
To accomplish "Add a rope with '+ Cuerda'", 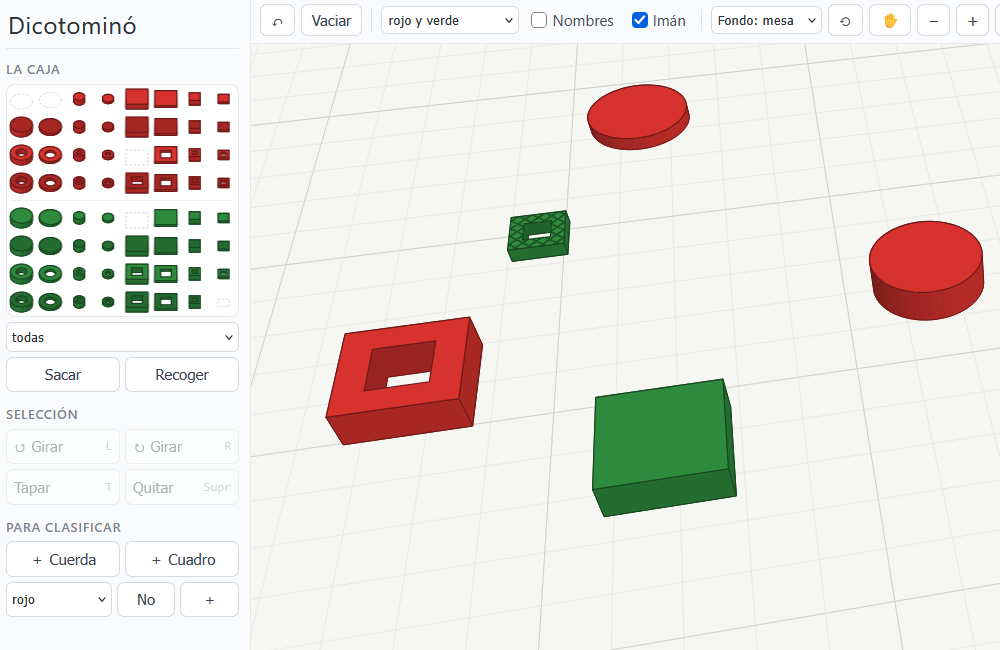I will [x=62, y=559].
